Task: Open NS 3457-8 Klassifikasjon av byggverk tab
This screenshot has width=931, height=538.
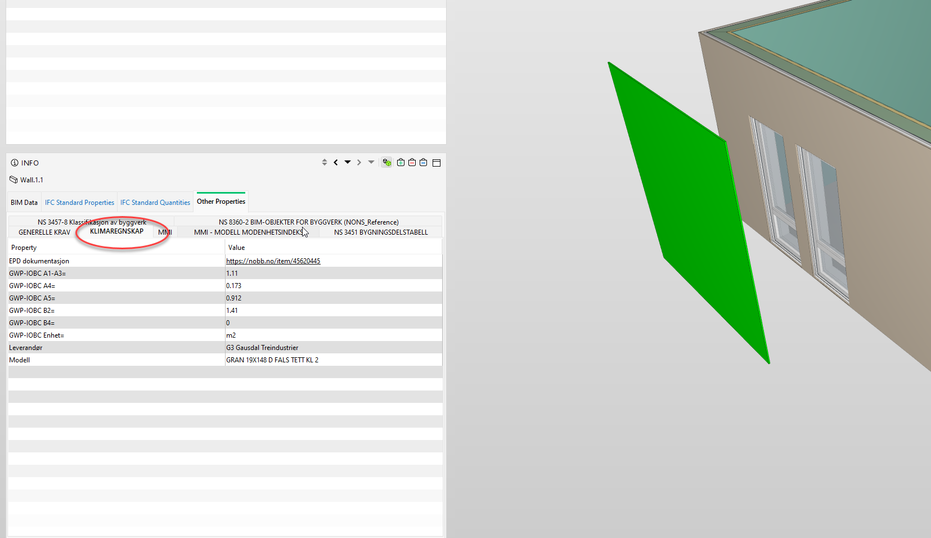Action: [91, 222]
